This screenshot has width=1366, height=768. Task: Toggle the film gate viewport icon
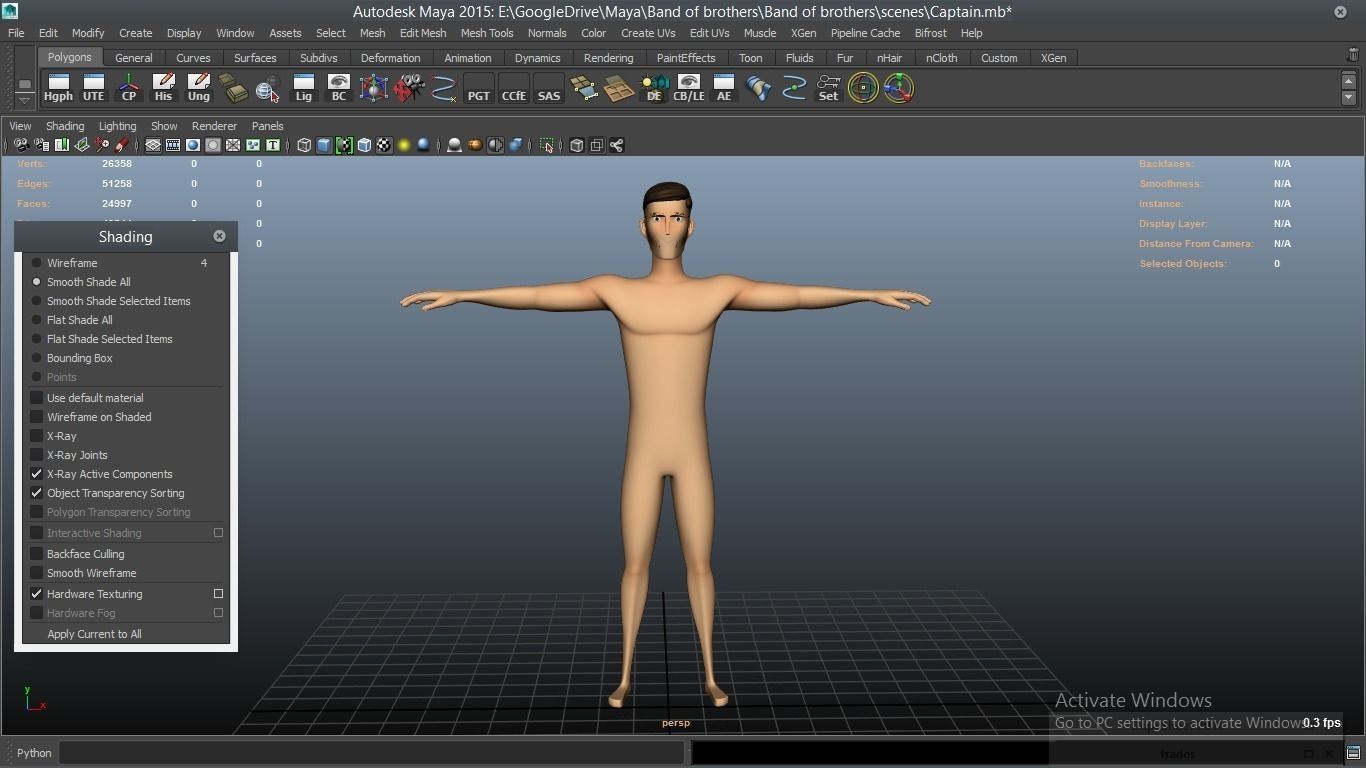[x=173, y=145]
